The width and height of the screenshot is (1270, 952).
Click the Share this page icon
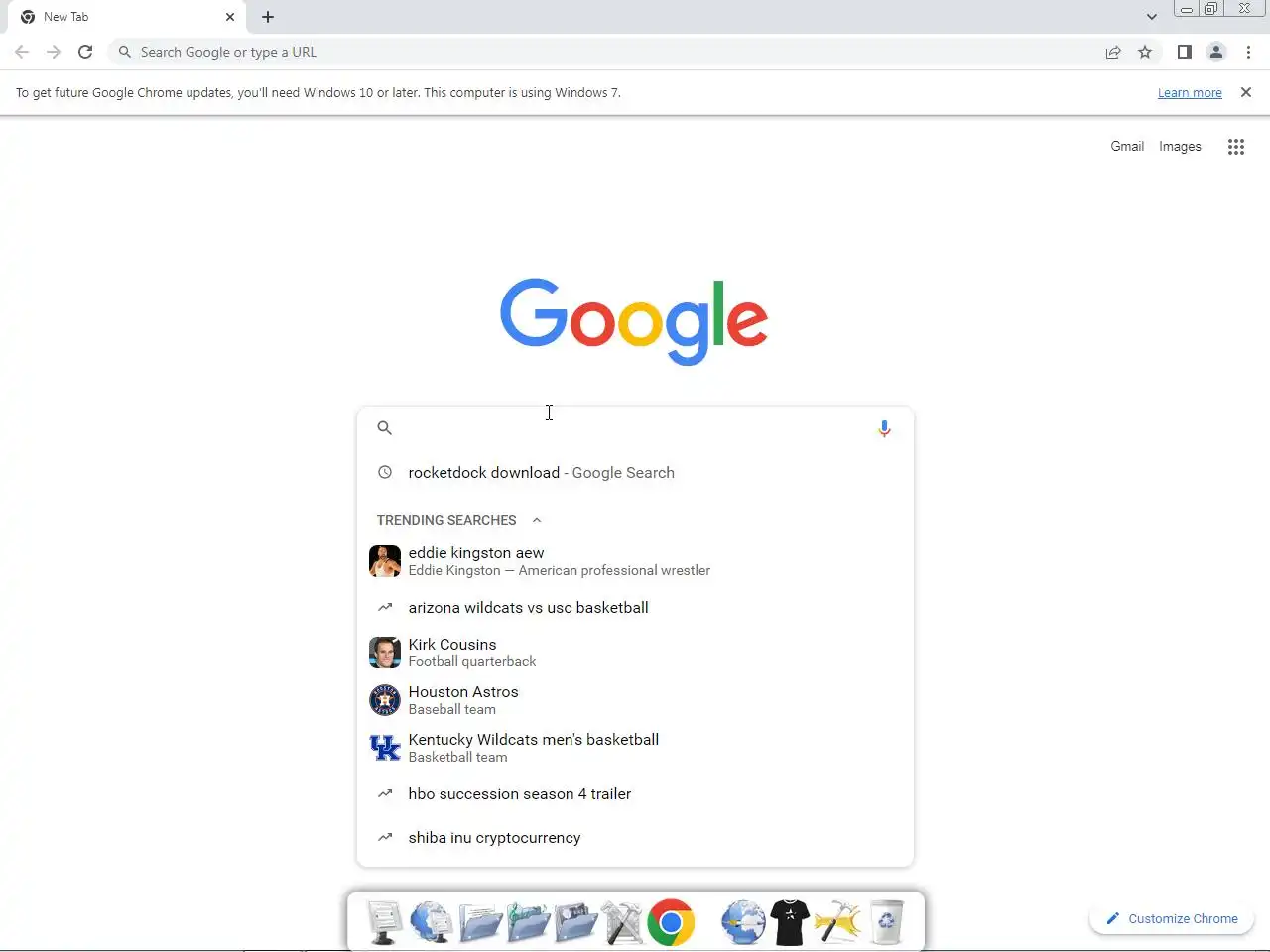(x=1113, y=52)
